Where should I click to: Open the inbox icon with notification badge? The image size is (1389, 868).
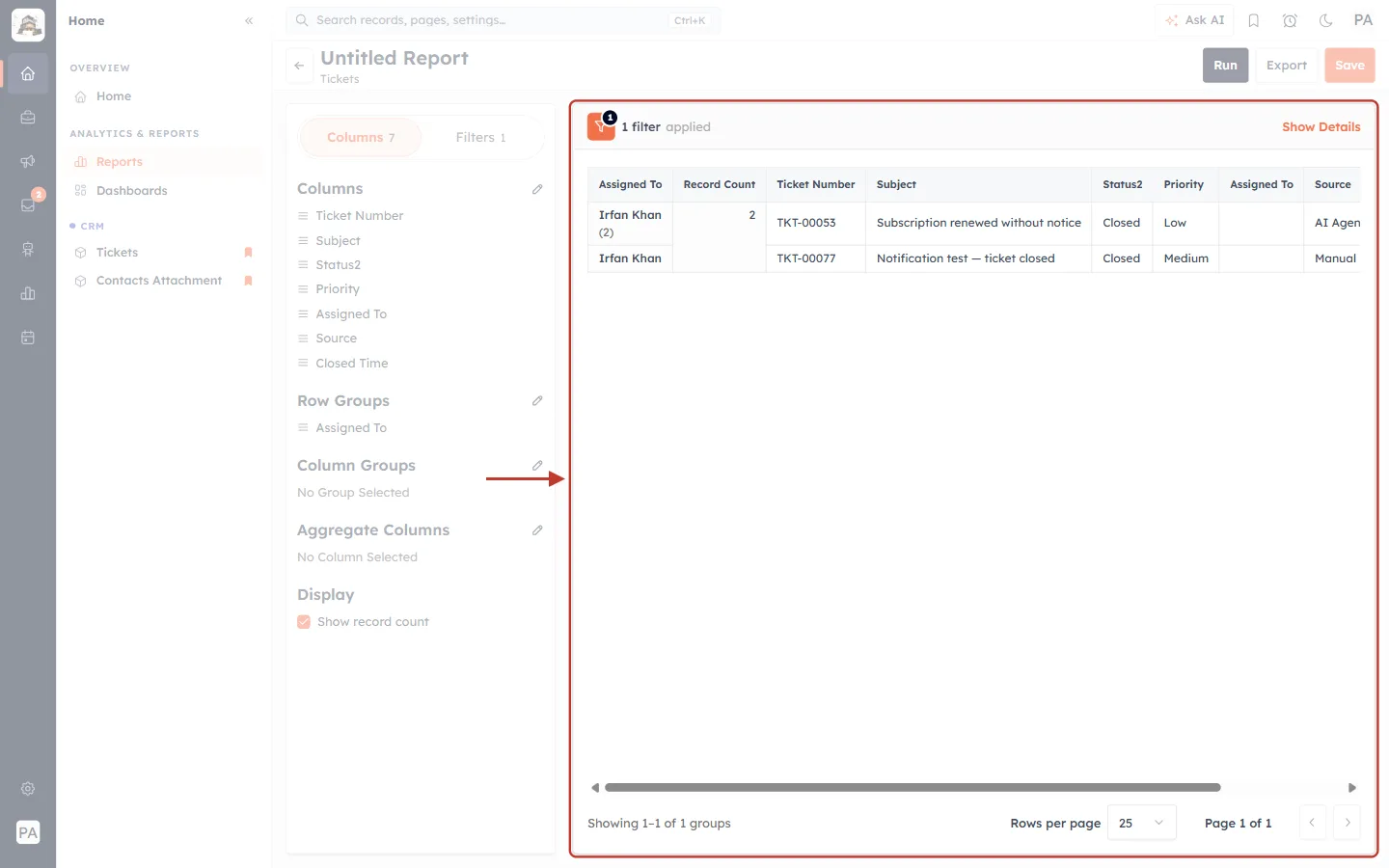point(28,204)
